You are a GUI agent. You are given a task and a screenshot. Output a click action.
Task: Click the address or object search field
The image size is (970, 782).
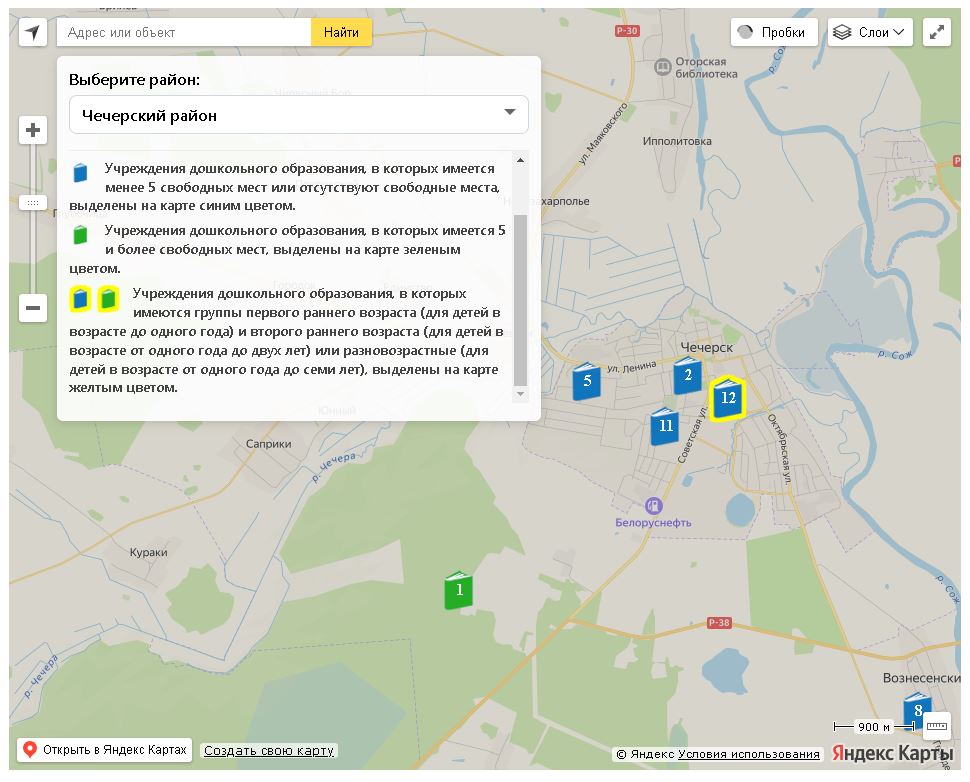tap(185, 32)
